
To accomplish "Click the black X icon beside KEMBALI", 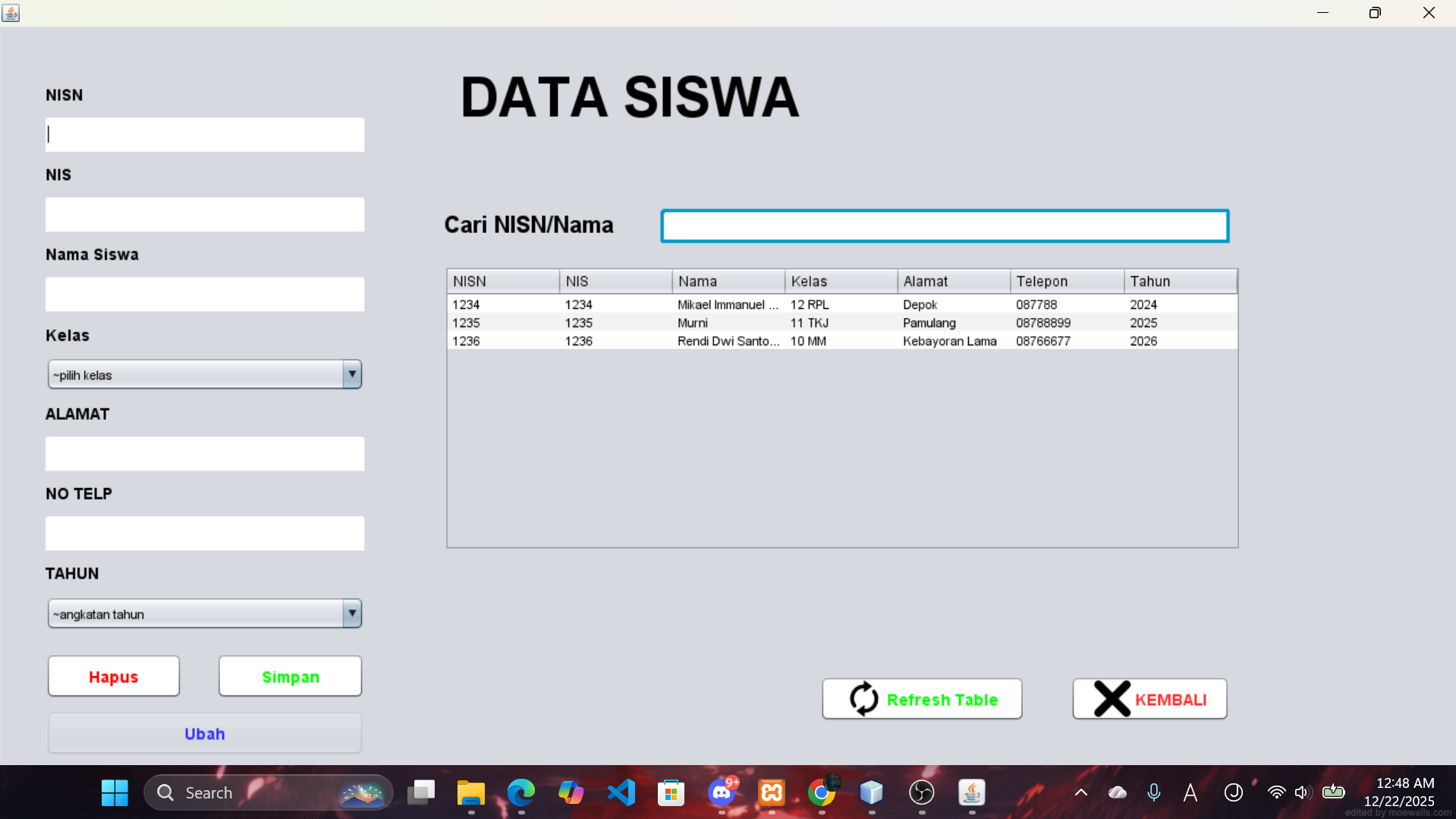I will click(1112, 699).
